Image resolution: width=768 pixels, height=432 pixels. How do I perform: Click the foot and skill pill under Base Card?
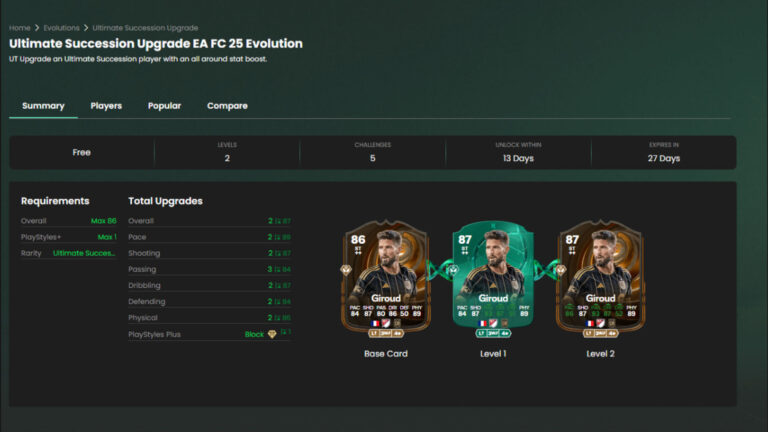(385, 333)
